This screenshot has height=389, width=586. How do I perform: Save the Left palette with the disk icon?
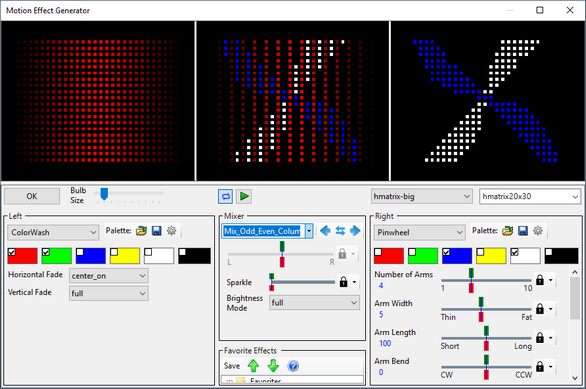click(157, 231)
